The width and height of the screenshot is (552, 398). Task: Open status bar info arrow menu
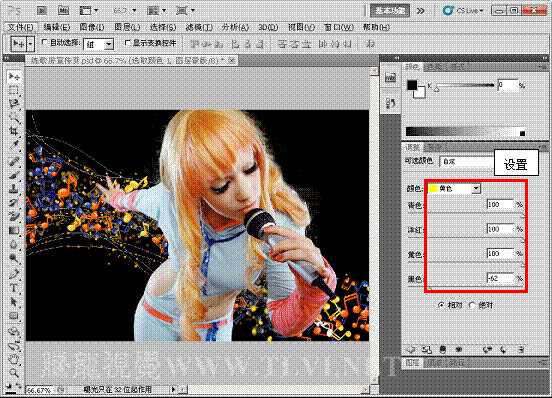pos(173,389)
